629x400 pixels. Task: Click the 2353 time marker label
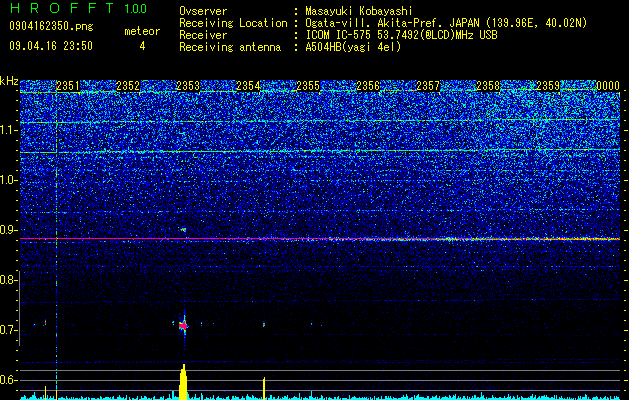[x=188, y=86]
